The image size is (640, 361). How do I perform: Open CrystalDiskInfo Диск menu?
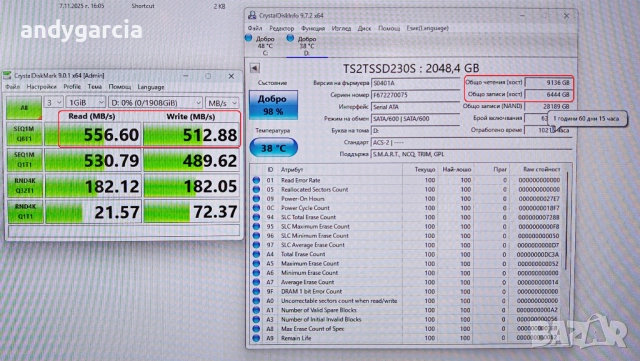[x=364, y=28]
